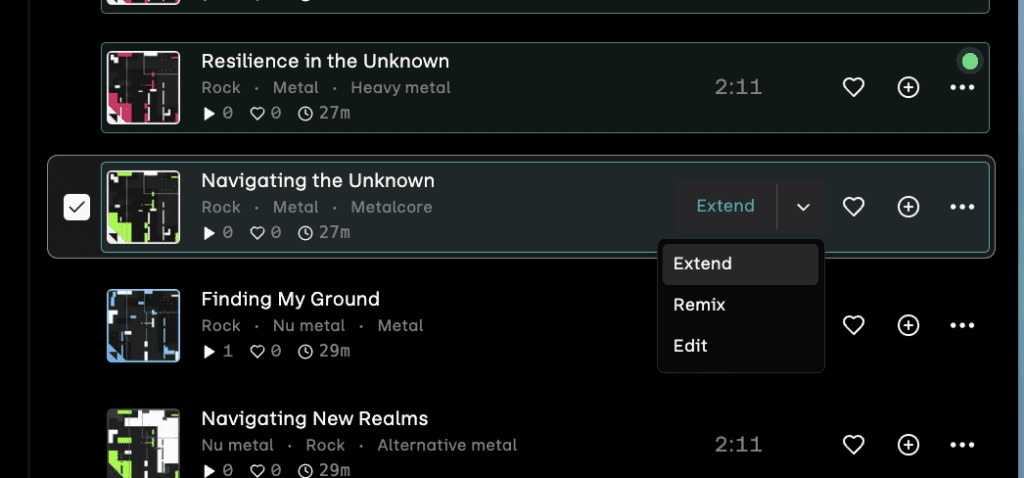Like the Navigating New Realms track

(x=853, y=444)
